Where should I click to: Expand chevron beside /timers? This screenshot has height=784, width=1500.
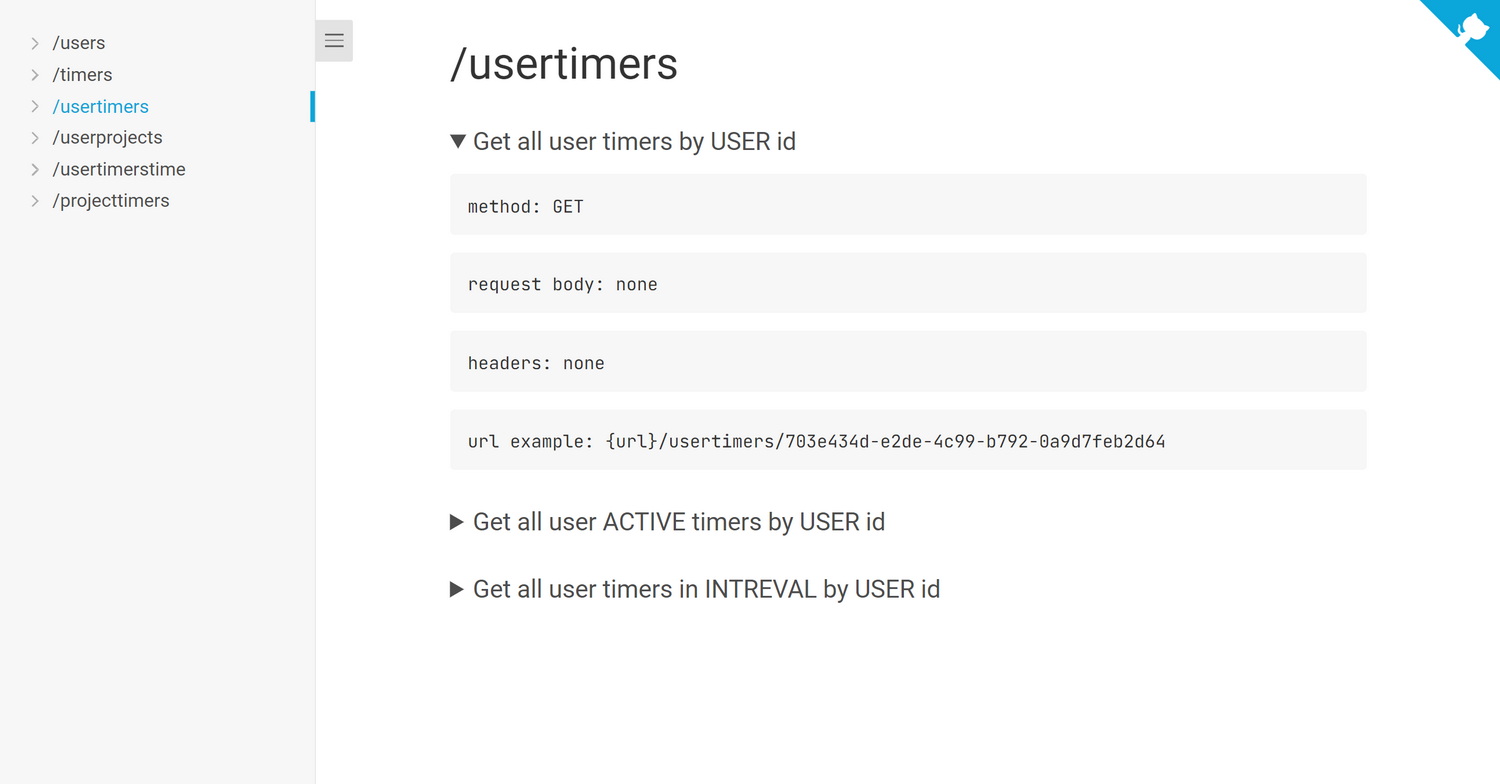click(35, 75)
